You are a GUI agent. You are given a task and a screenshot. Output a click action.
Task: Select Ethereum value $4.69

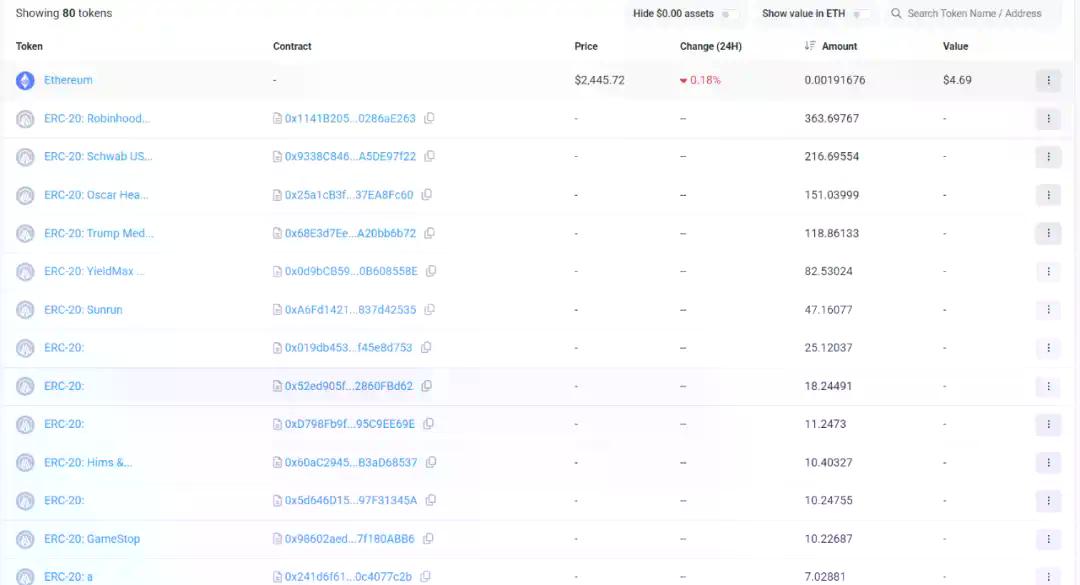pos(957,80)
